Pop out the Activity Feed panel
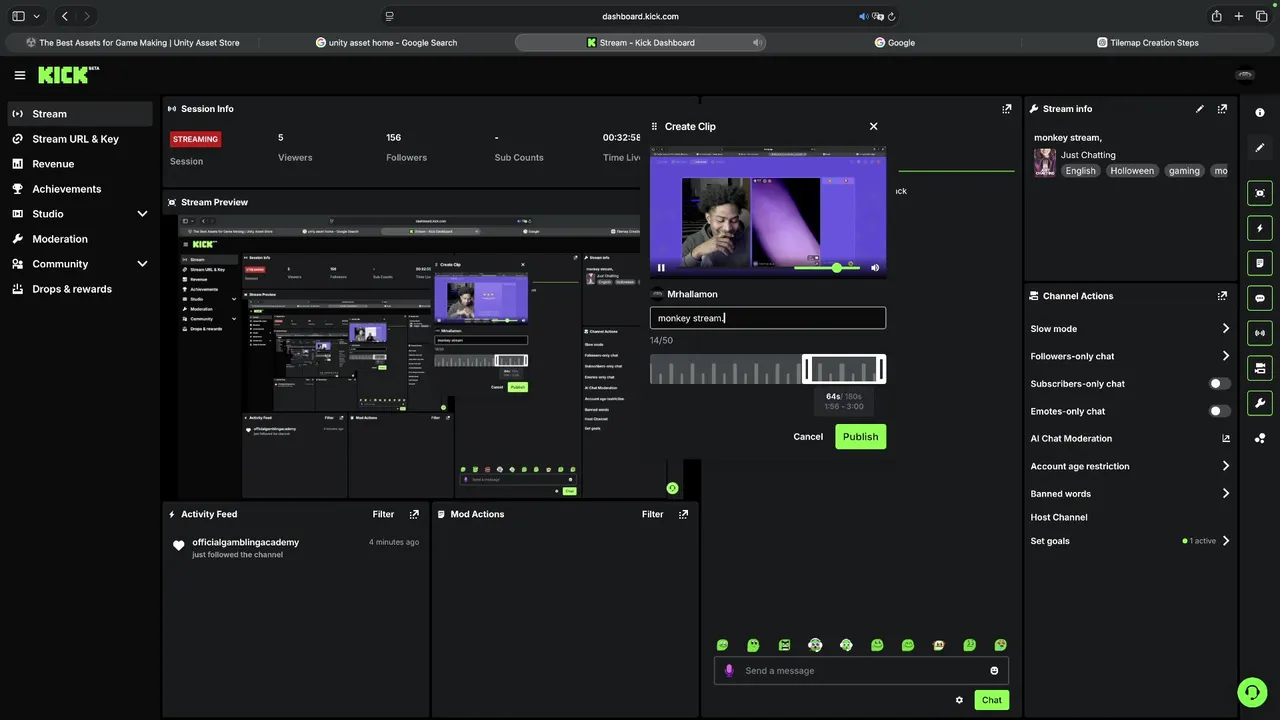The height and width of the screenshot is (720, 1280). [414, 514]
